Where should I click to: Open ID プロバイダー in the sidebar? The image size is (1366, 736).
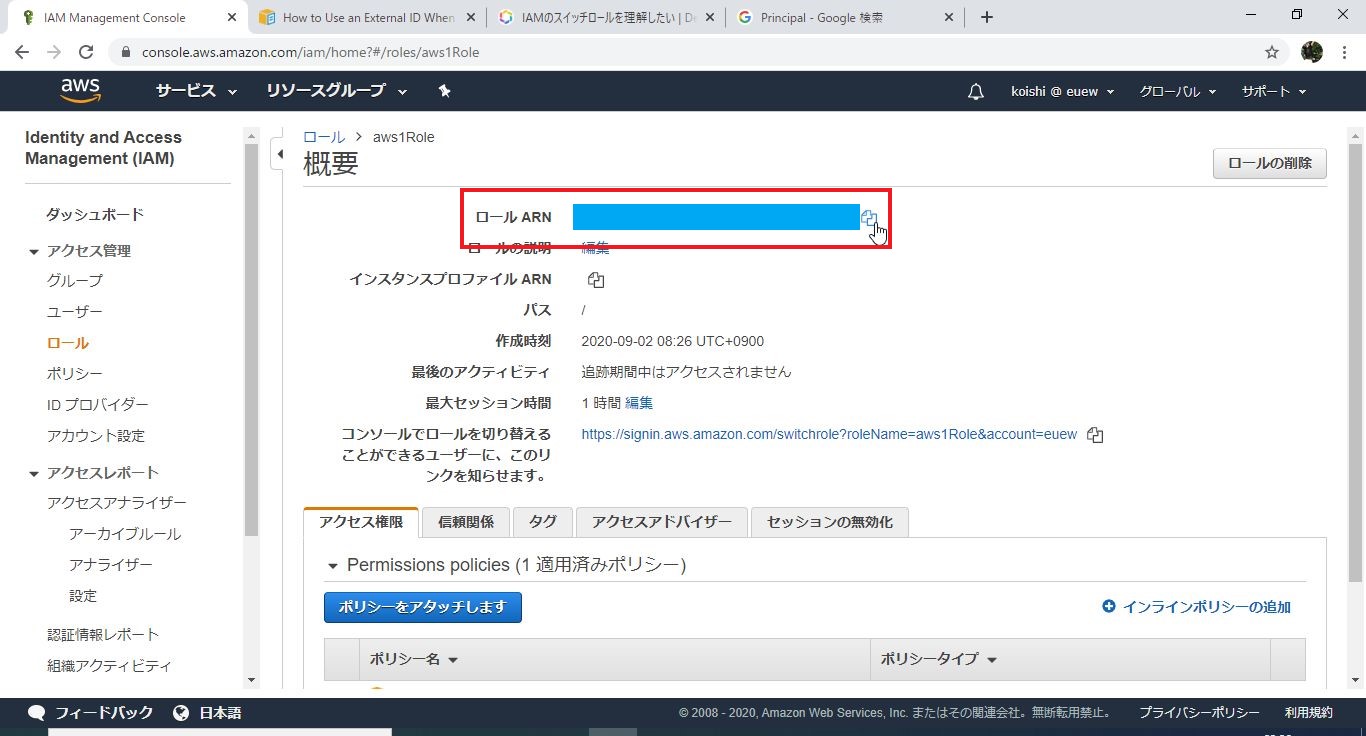point(98,405)
